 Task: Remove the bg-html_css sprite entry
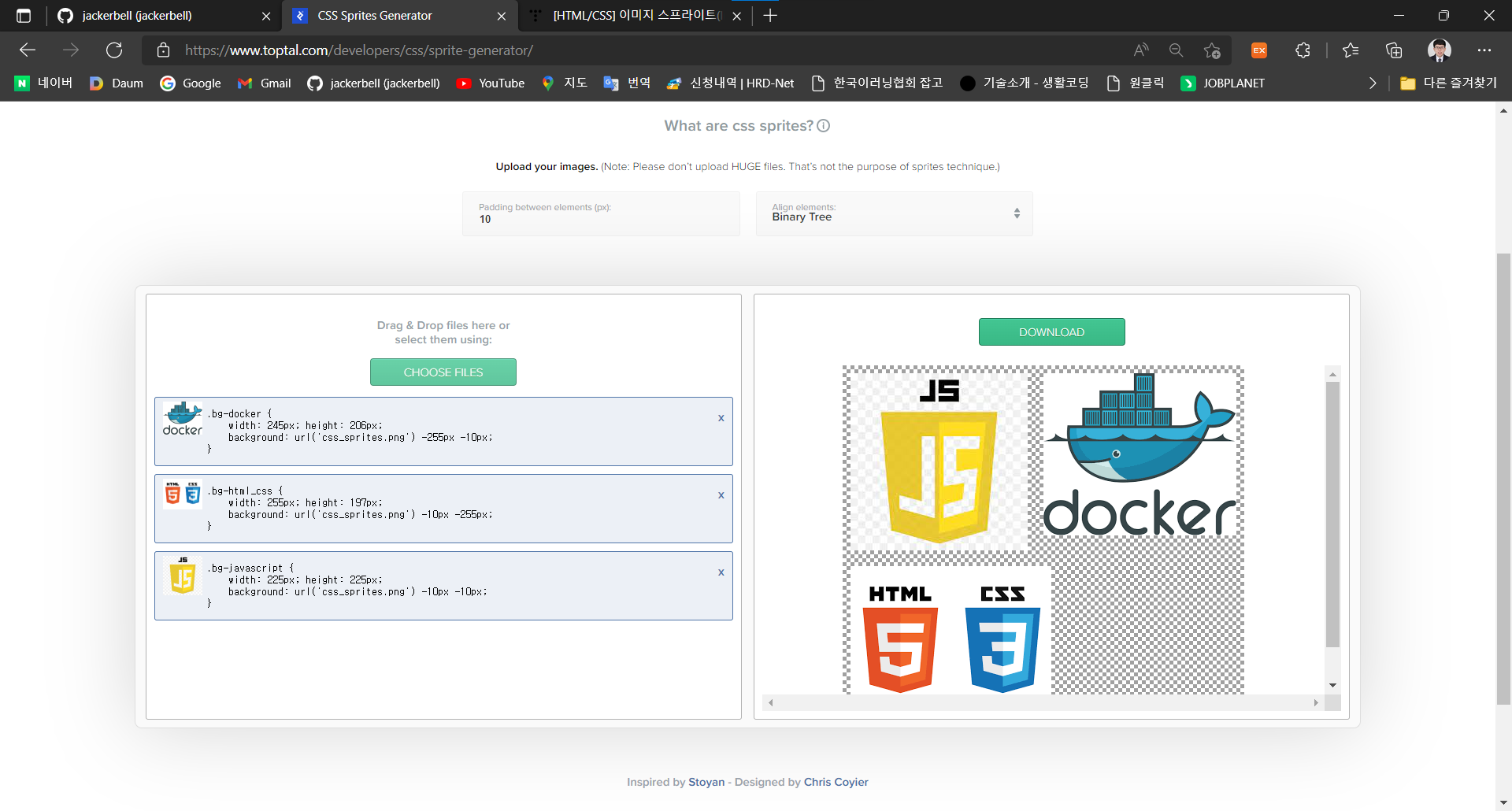click(x=721, y=495)
